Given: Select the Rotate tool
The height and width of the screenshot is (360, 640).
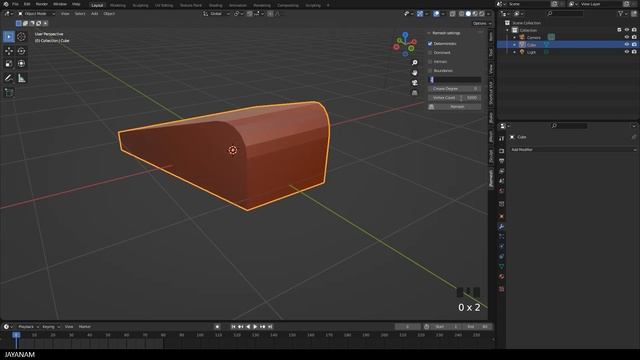Looking at the screenshot, I should [x=22, y=51].
